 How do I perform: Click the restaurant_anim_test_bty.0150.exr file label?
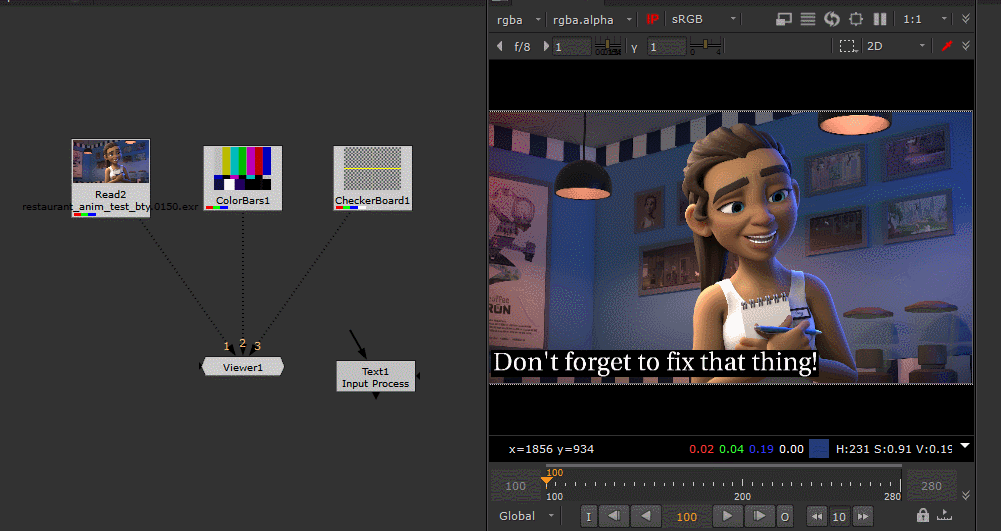click(110, 207)
